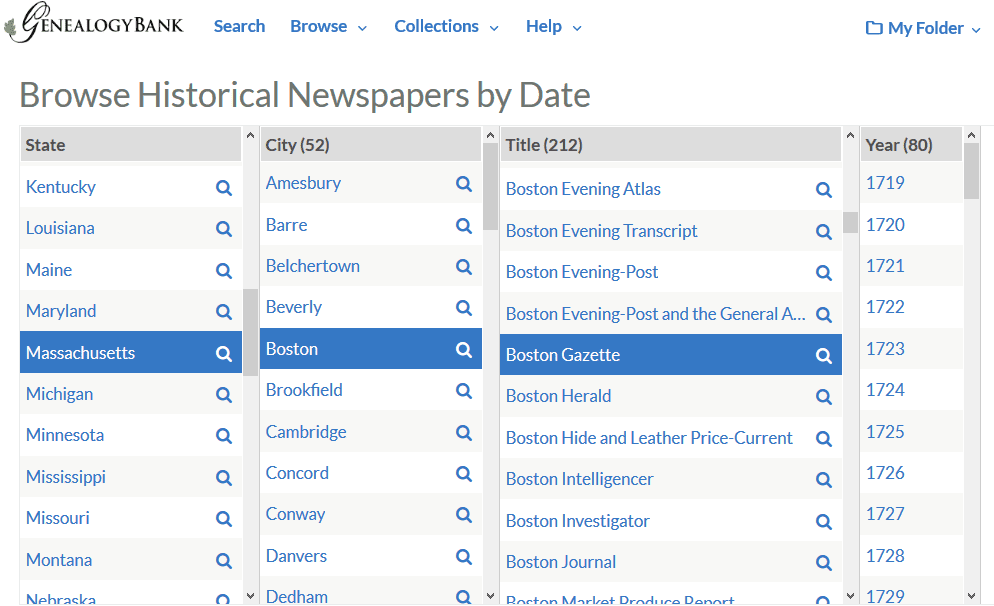Click the magnifier icon beside Cambridge
Image resolution: width=994 pixels, height=606 pixels.
463,433
